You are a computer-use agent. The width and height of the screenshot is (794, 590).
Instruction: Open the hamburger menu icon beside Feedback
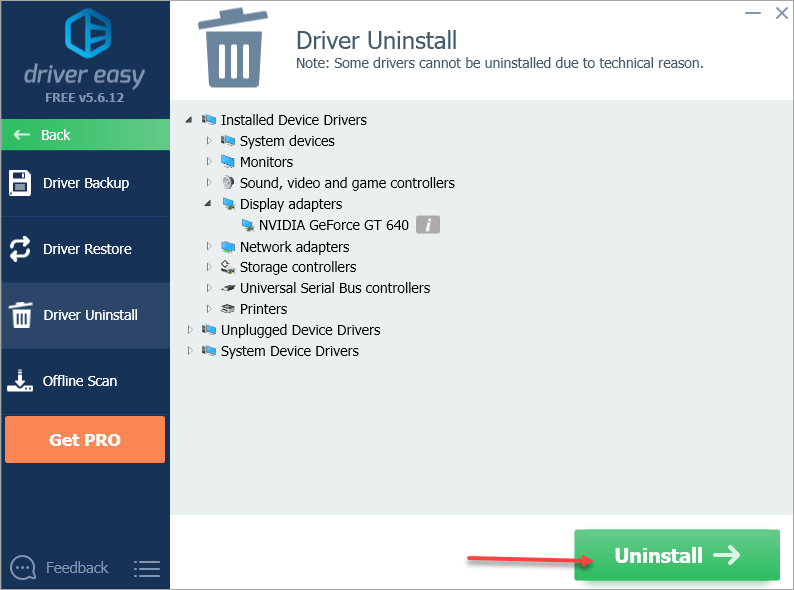(x=147, y=569)
